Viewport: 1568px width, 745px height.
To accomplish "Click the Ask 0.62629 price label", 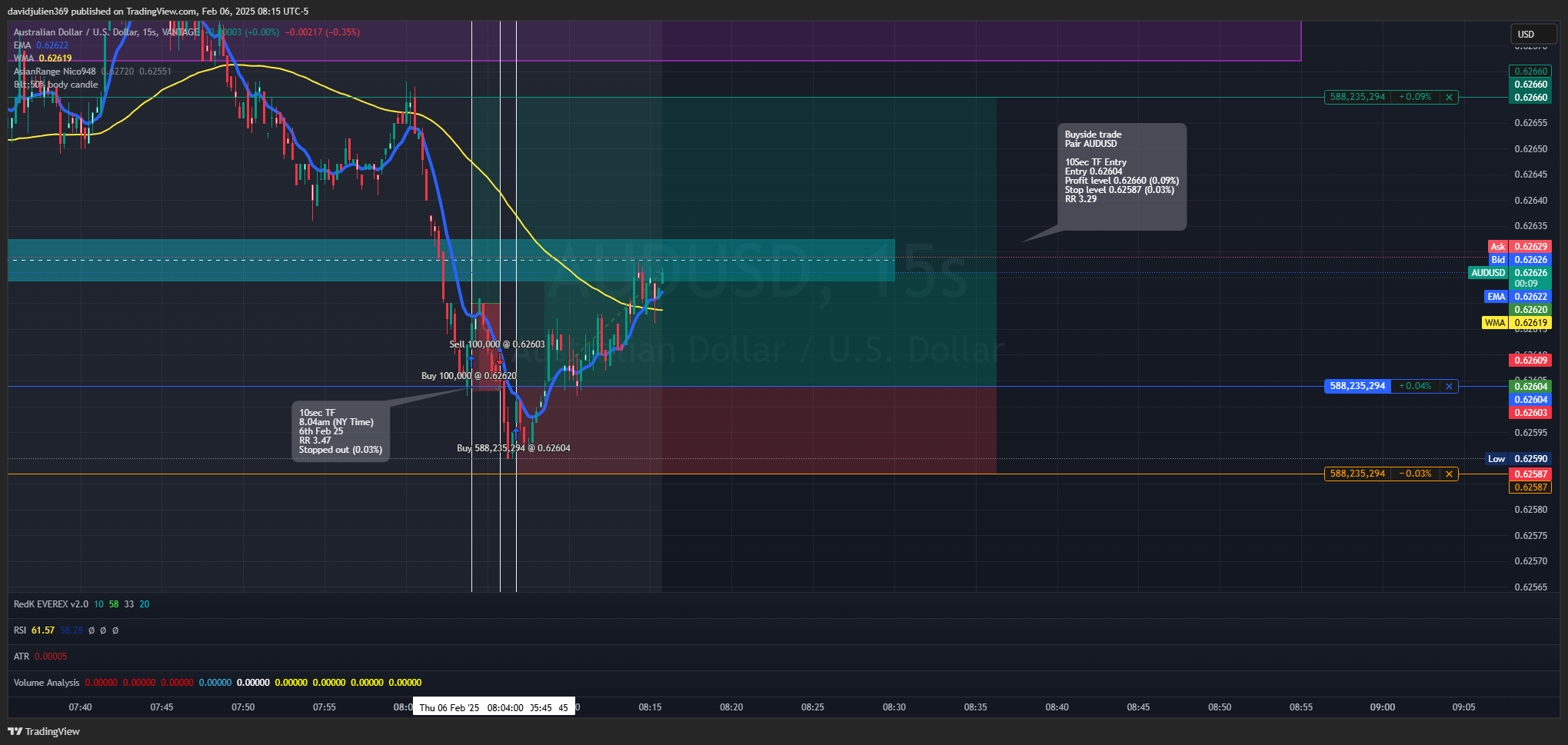I will (1520, 247).
